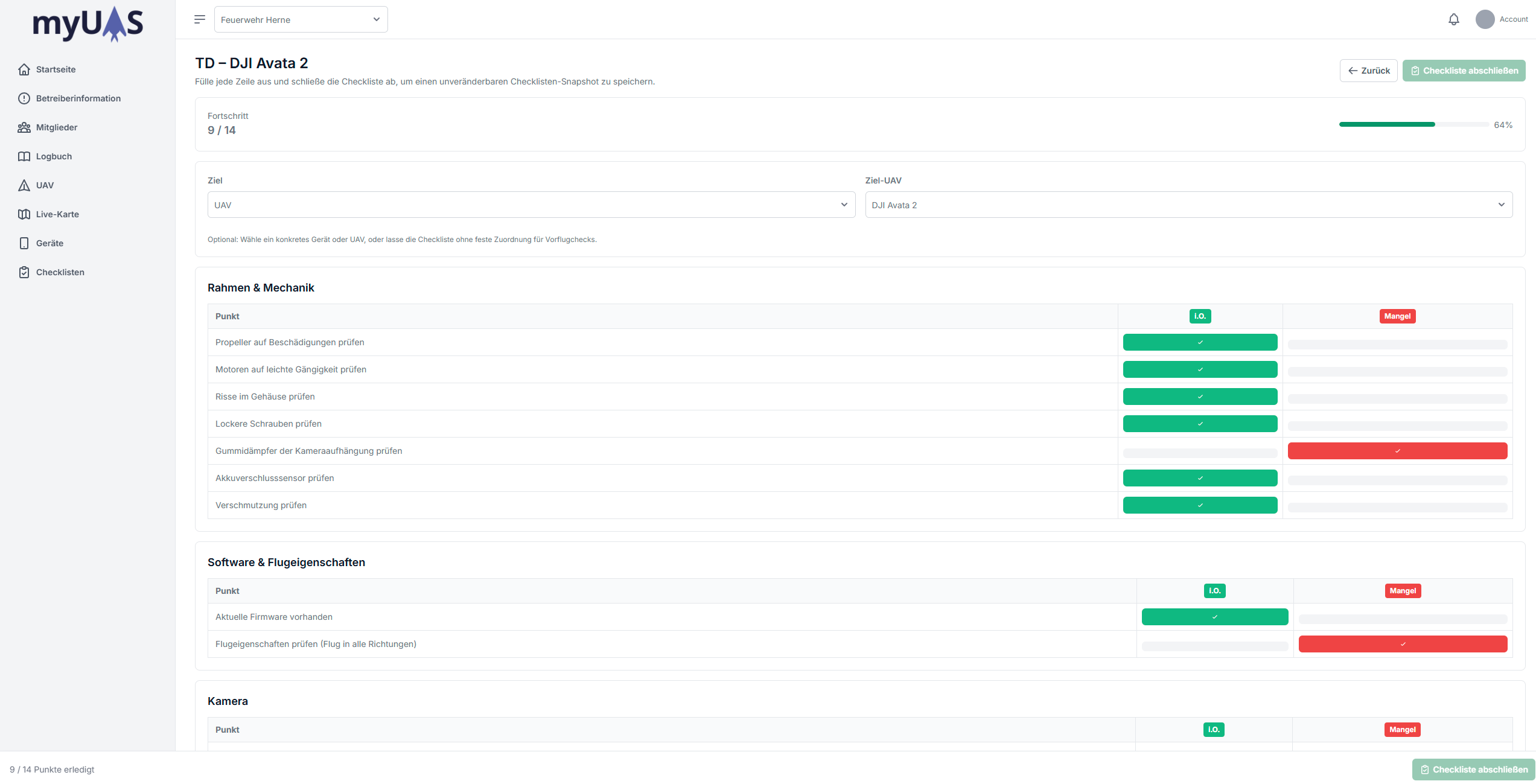Click the green Fortschritt progress bar
Screen dimensions: 1536x784
click(x=1387, y=124)
